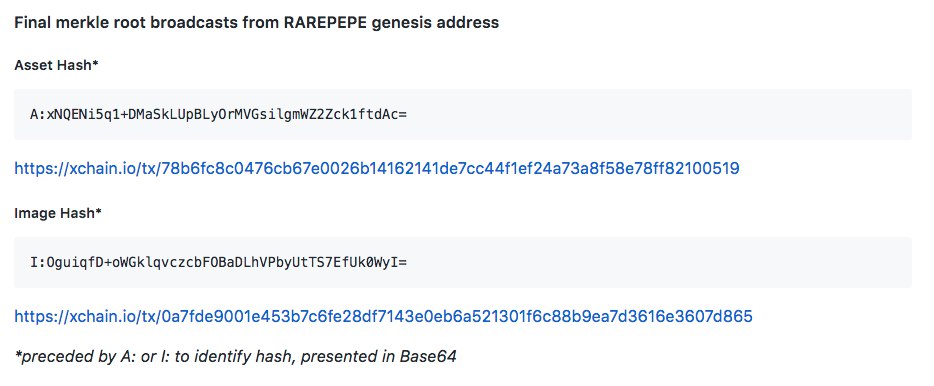Image resolution: width=934 pixels, height=386 pixels.
Task: Click the Image Hash code string OguiqfD
Action: (218, 262)
